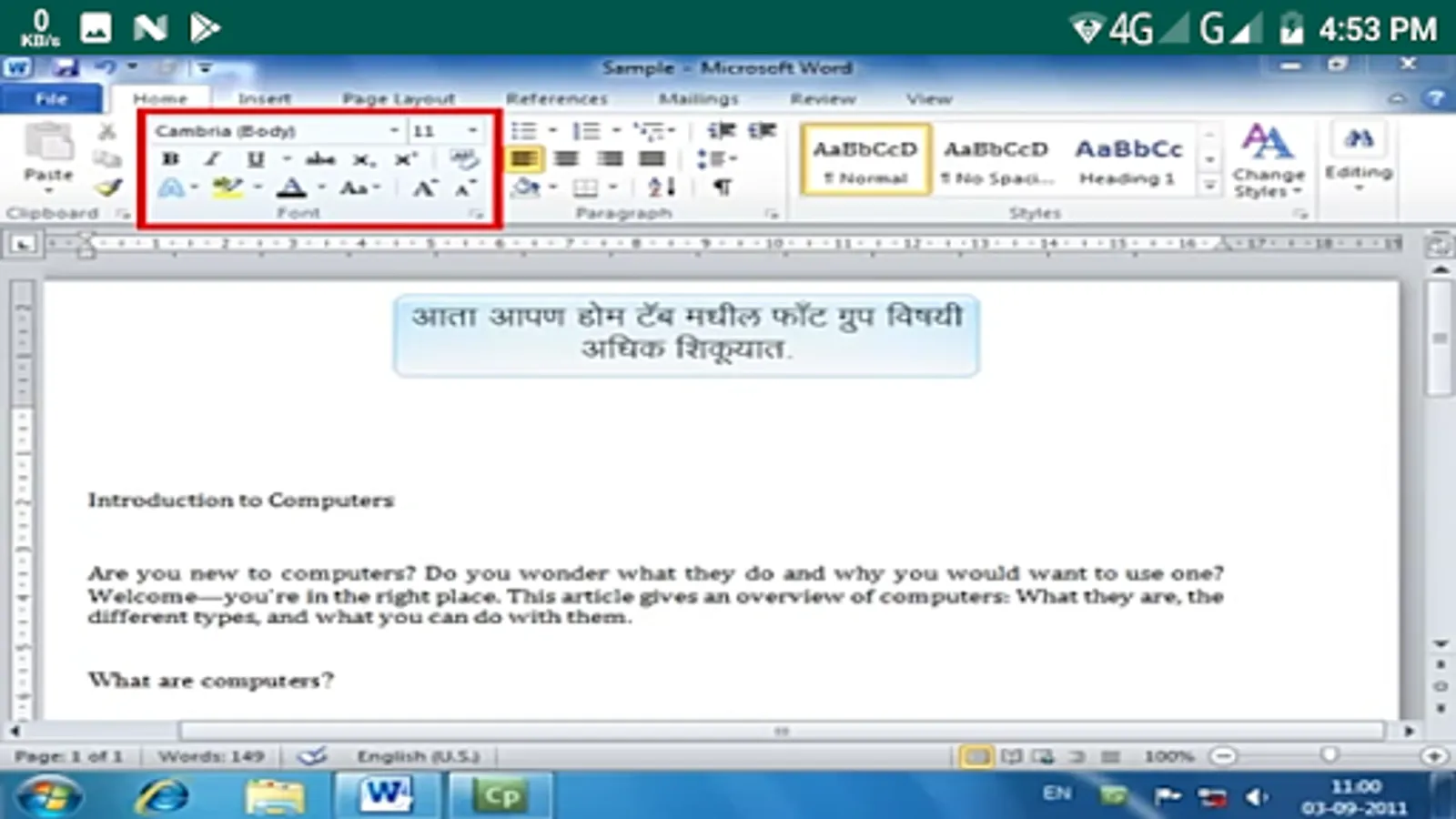Toggle Underline formatting
Image resolution: width=1456 pixels, height=819 pixels.
tap(256, 159)
